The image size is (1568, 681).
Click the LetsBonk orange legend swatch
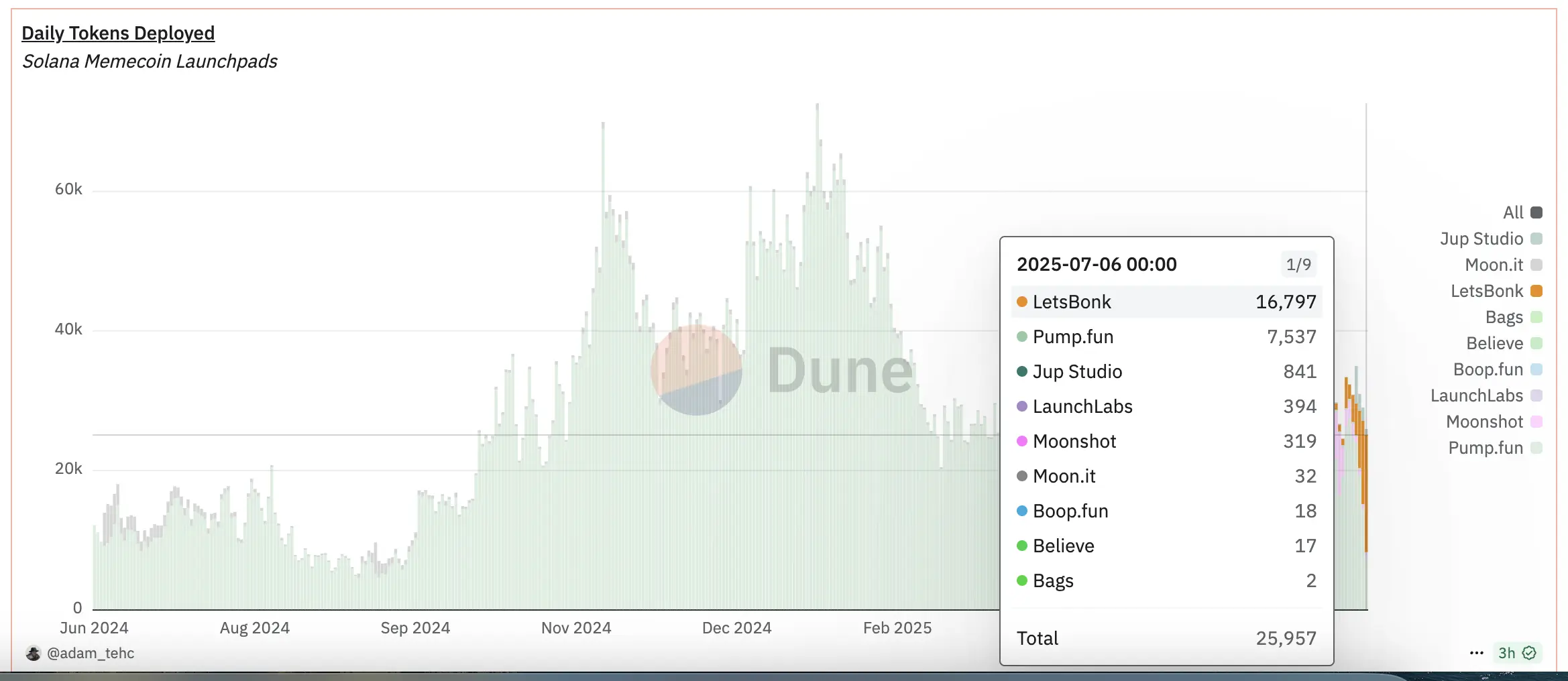(x=1536, y=291)
